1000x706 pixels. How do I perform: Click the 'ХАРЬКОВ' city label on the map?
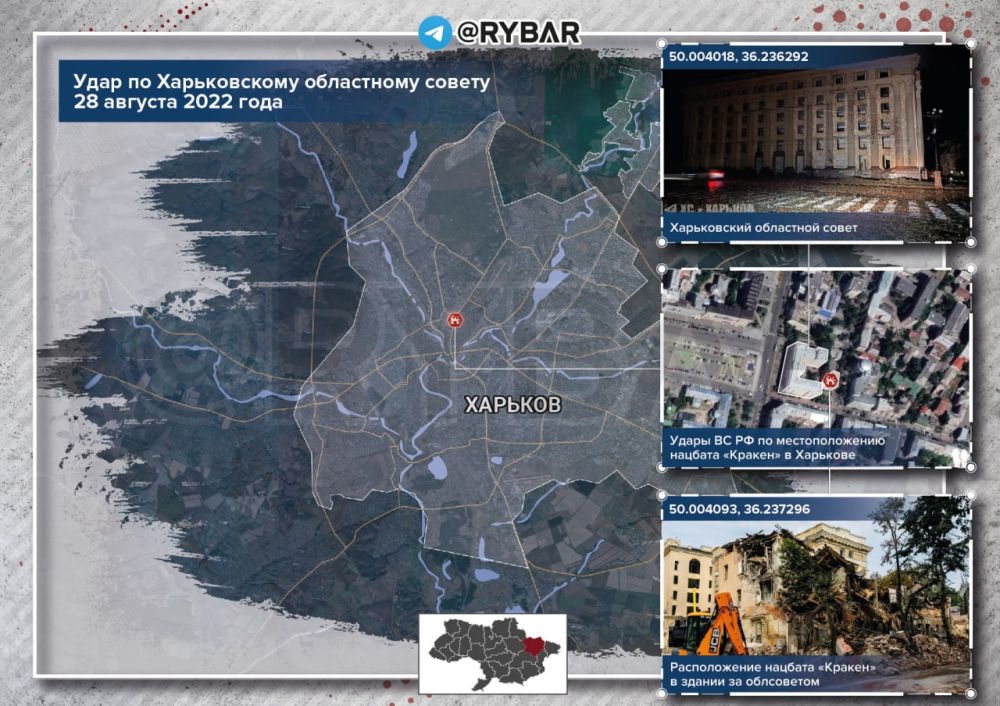coord(513,405)
